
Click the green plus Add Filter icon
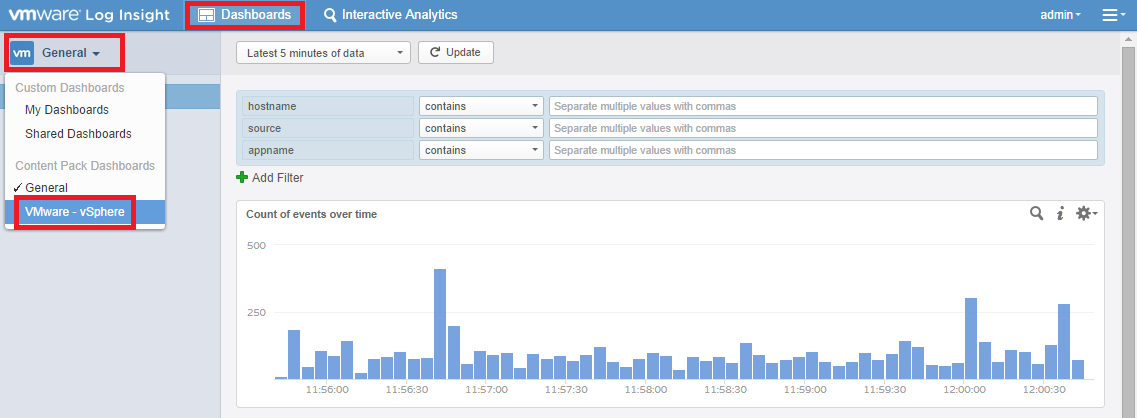coord(242,177)
